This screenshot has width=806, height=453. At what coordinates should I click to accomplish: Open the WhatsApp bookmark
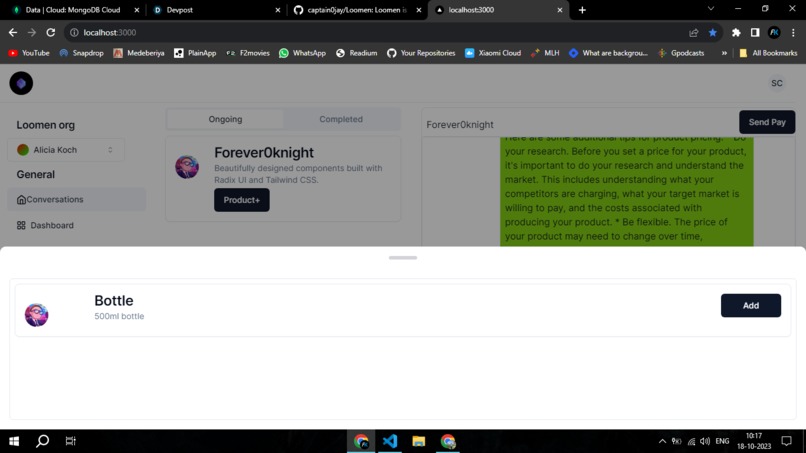pyautogui.click(x=302, y=53)
